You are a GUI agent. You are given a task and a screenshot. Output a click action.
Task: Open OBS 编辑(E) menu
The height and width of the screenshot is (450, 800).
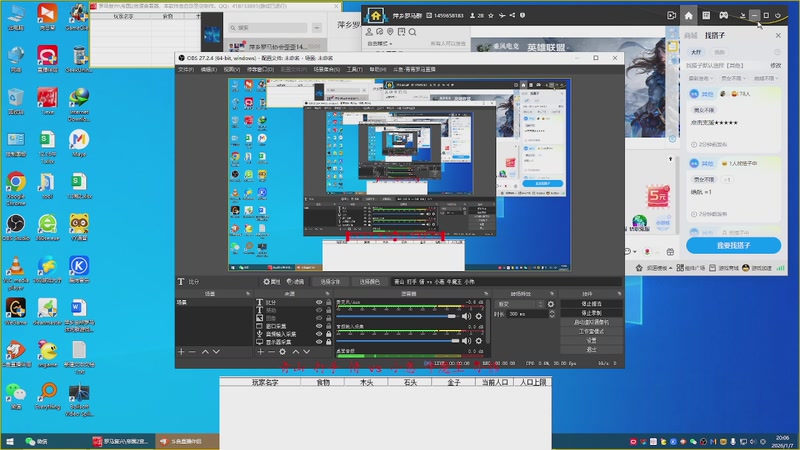(209, 69)
